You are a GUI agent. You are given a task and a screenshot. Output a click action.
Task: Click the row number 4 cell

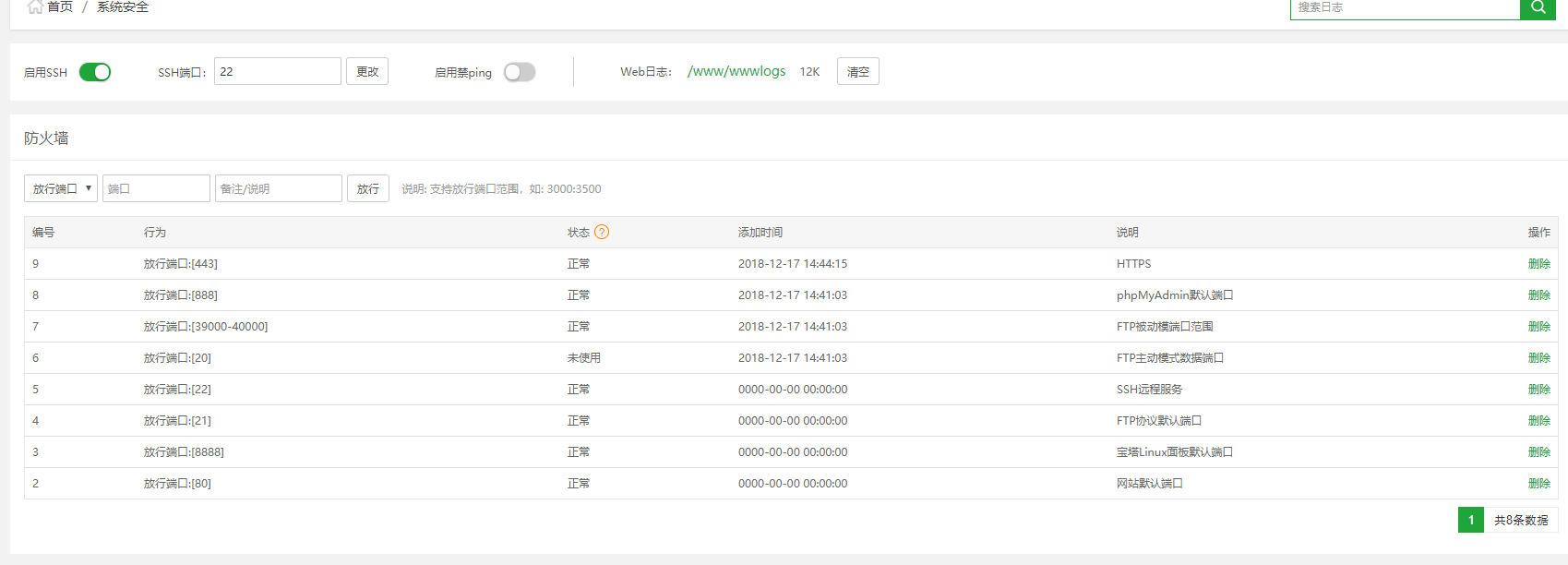pyautogui.click(x=36, y=420)
